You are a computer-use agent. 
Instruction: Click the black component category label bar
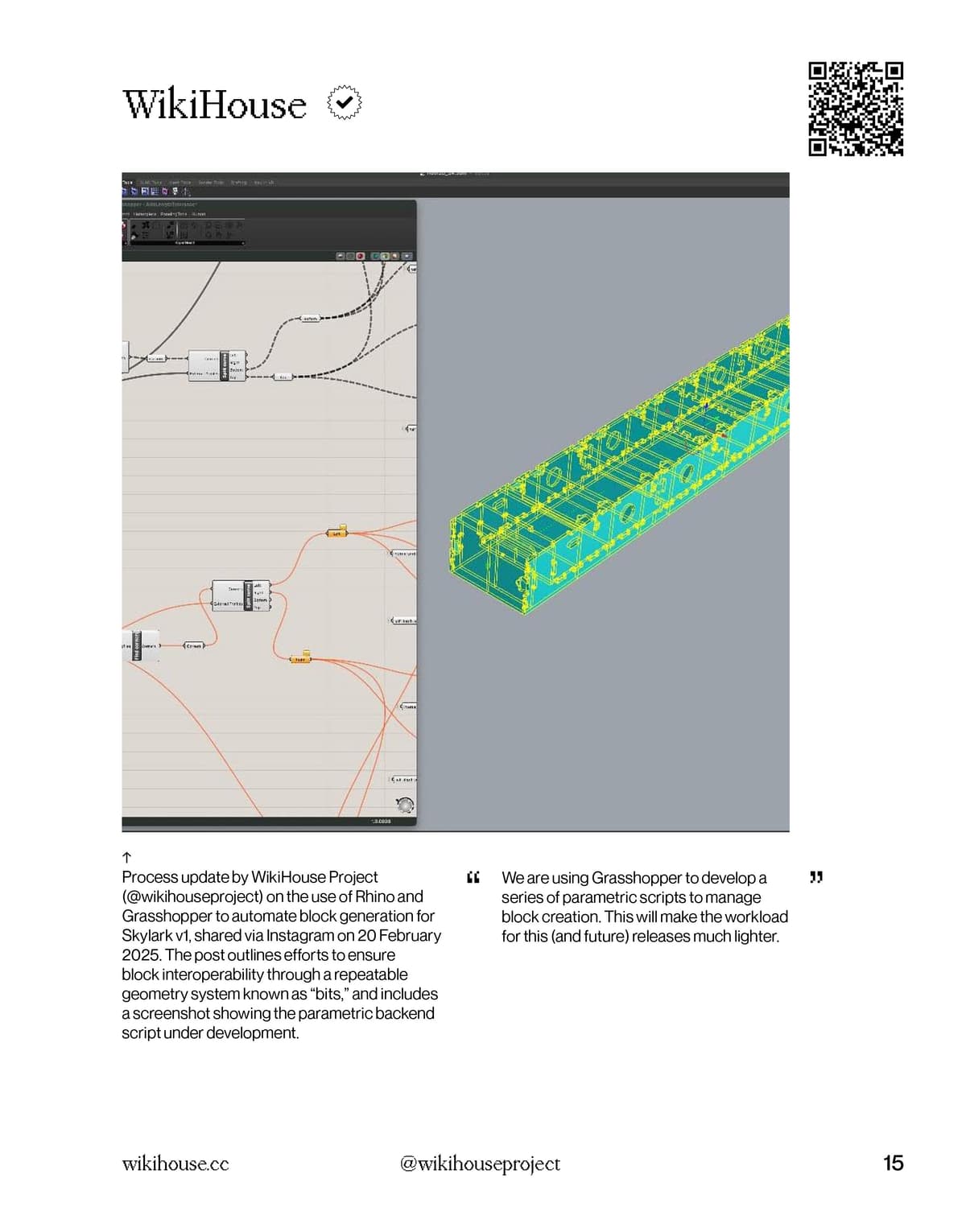point(187,243)
